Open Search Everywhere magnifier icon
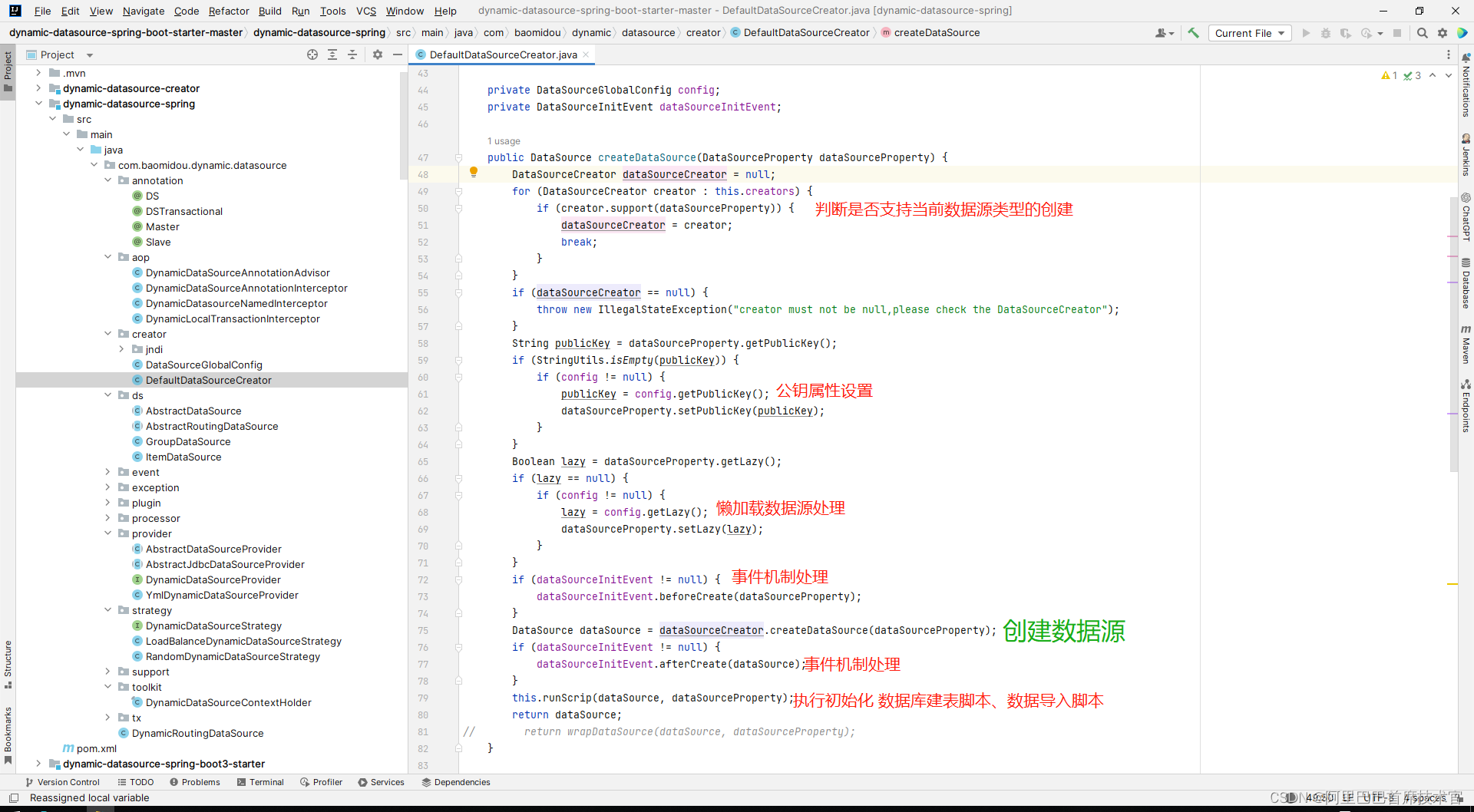Image resolution: width=1474 pixels, height=812 pixels. point(1423,33)
